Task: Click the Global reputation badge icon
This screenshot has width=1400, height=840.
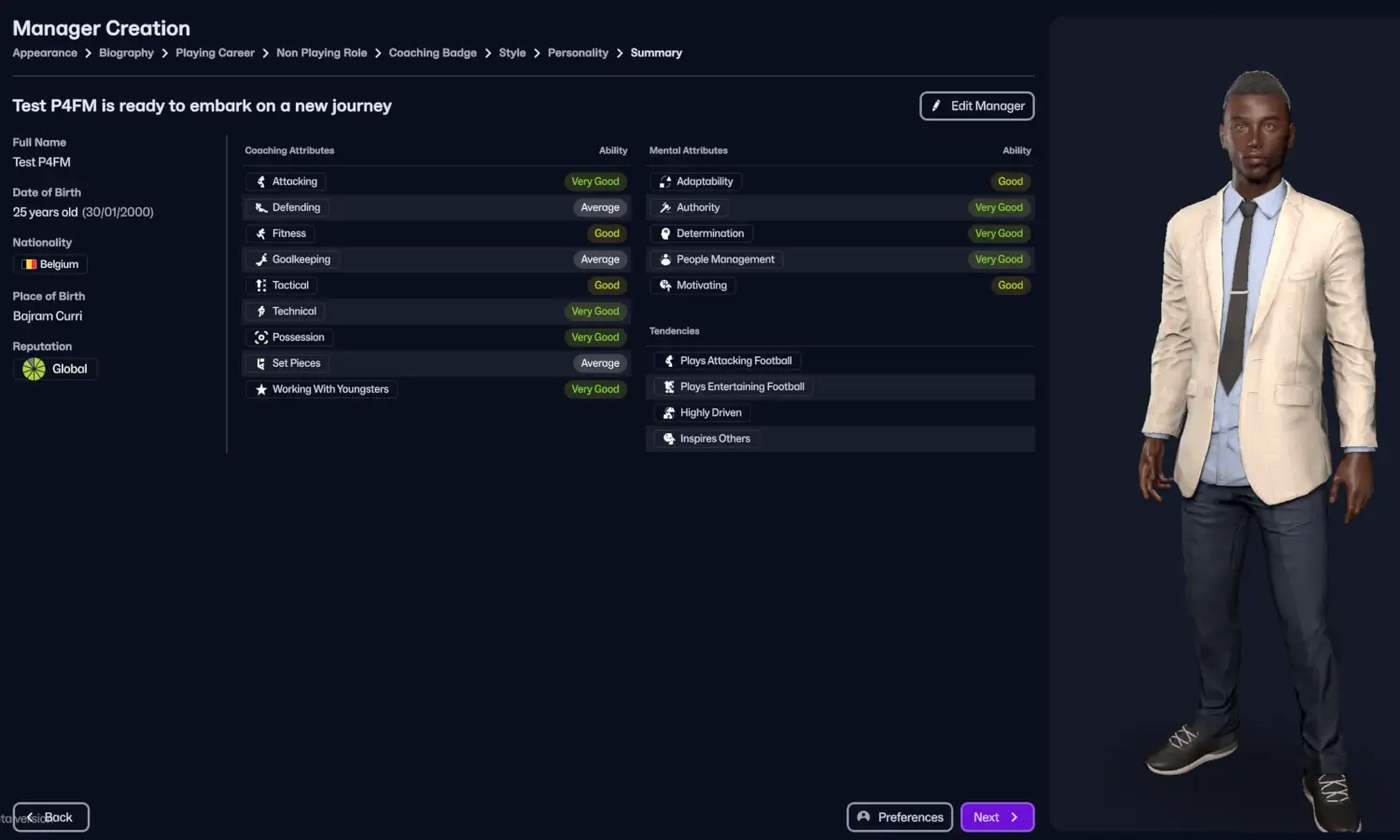Action: (x=34, y=370)
